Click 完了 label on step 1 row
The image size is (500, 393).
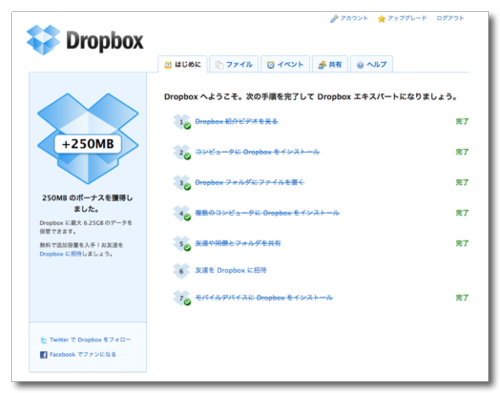click(x=462, y=122)
